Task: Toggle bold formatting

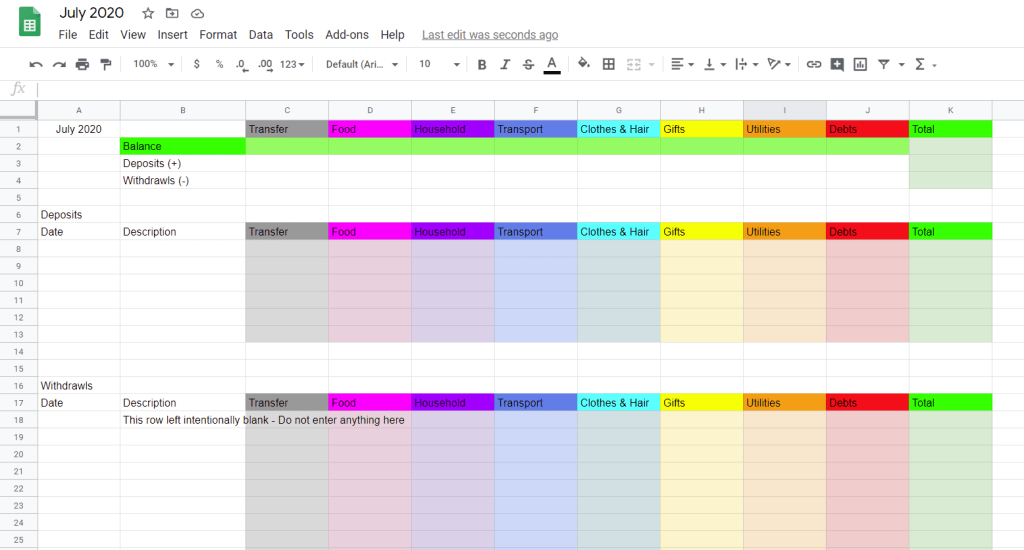Action: (482, 64)
